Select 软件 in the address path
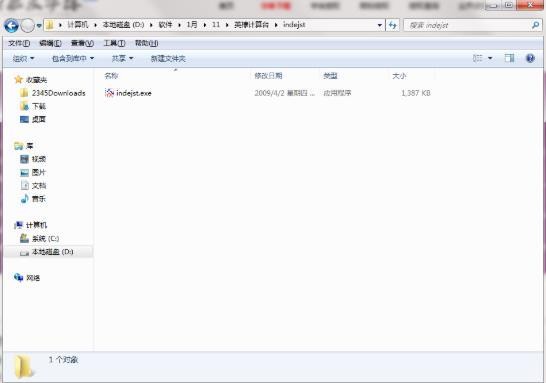The image size is (546, 383). click(165, 25)
